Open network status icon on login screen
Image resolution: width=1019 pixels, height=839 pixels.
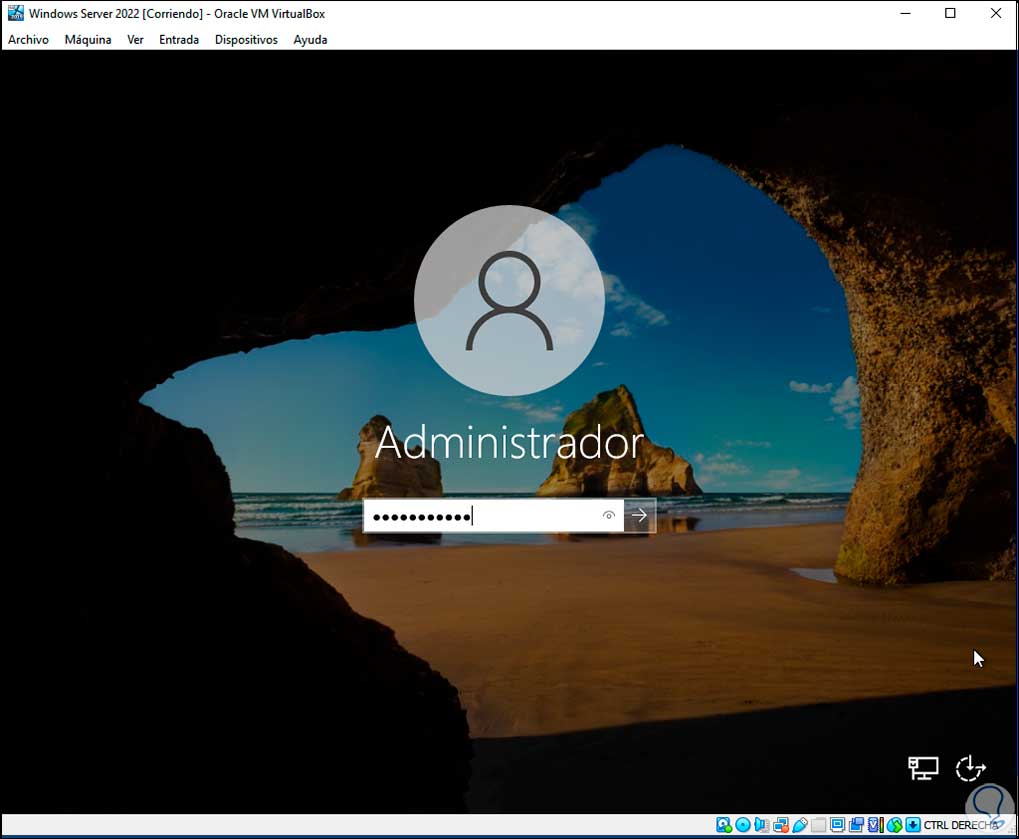923,768
